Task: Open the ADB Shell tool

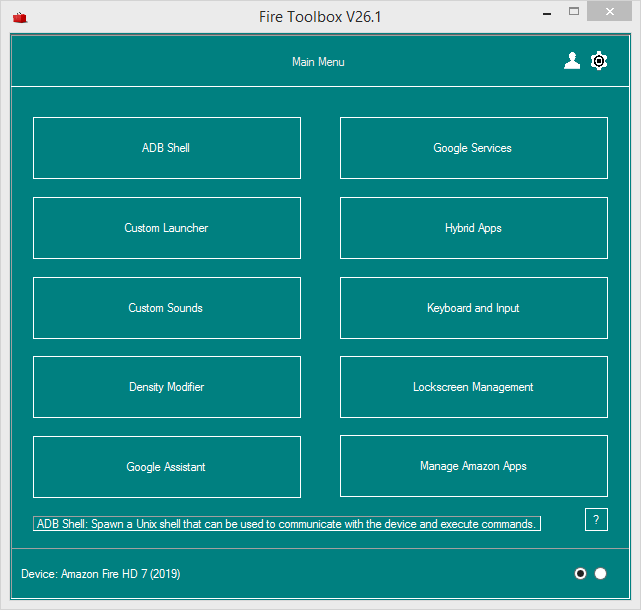Action: (x=167, y=148)
